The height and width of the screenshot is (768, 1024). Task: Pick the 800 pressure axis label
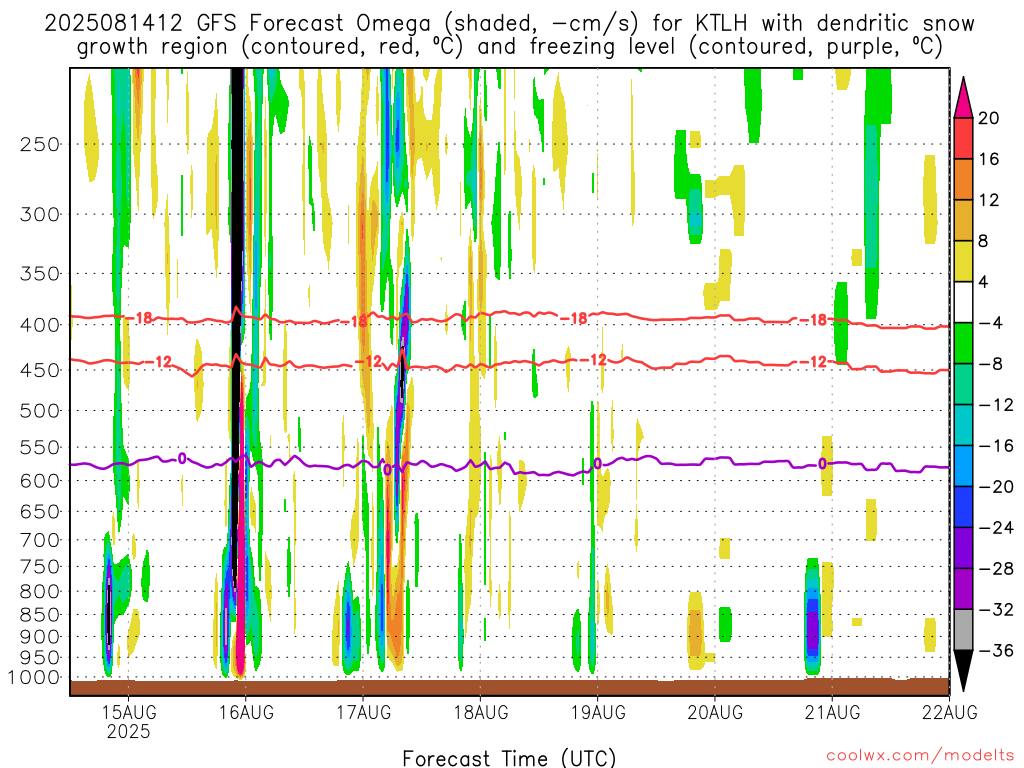[40, 592]
